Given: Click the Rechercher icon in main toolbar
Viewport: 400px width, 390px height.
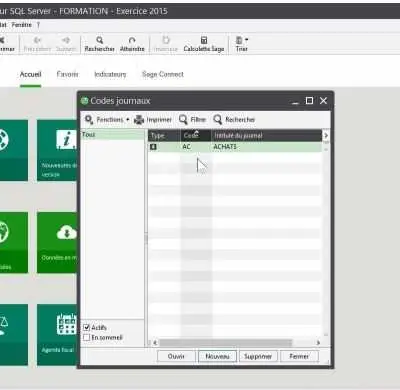Looking at the screenshot, I should (x=99, y=40).
